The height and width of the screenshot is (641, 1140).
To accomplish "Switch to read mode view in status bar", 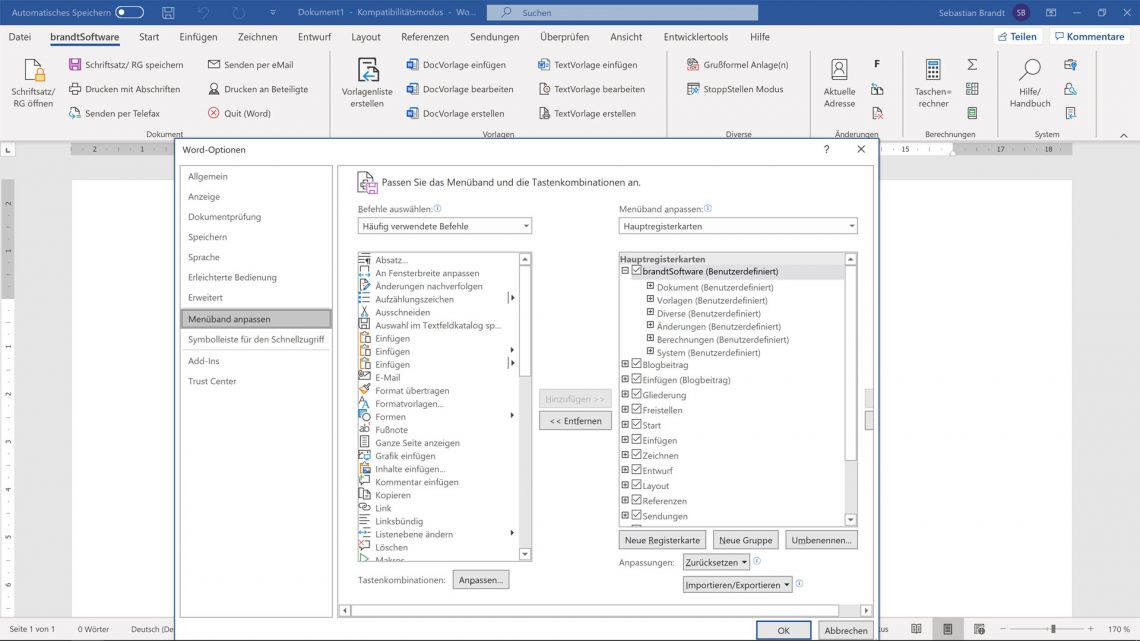I will [x=916, y=629].
